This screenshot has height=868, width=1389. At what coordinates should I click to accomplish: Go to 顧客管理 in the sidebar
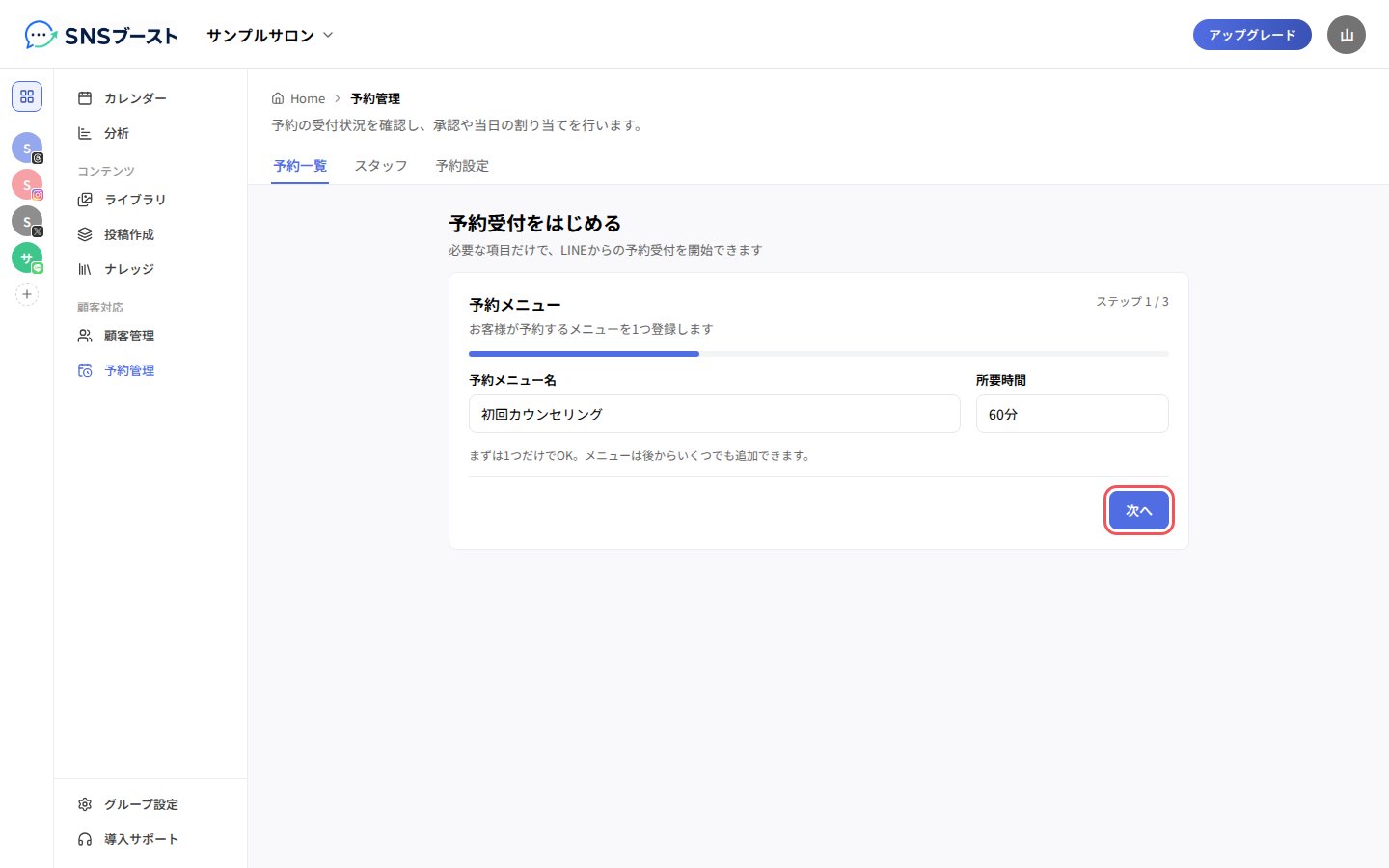150,336
